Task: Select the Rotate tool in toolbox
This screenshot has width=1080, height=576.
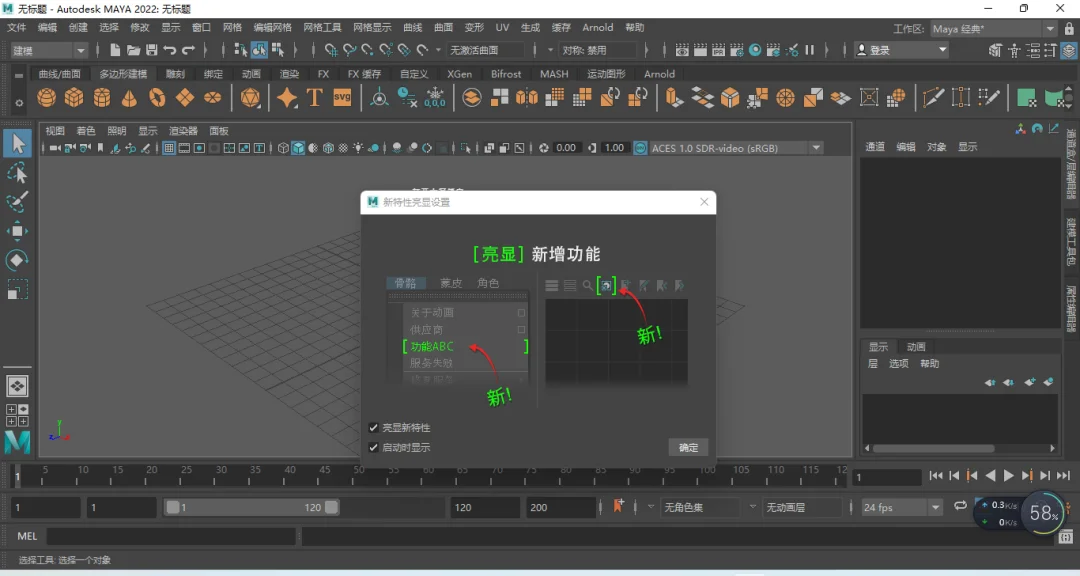Action: [17, 260]
